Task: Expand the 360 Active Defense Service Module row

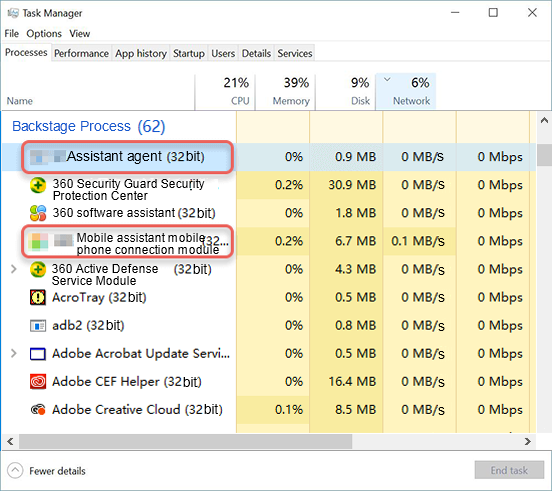Action: click(x=14, y=269)
